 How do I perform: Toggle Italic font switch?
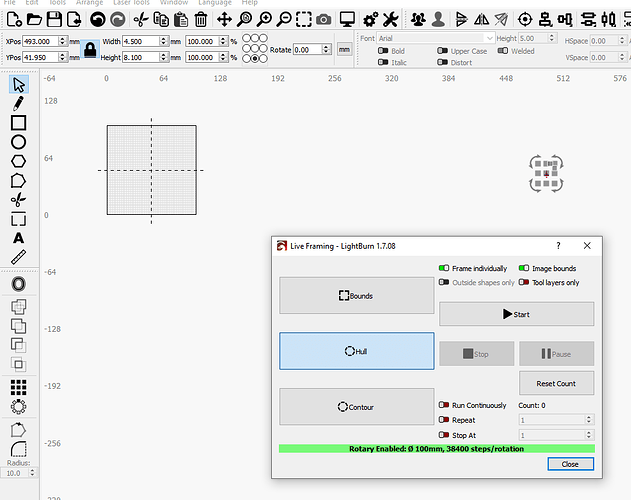tap(383, 62)
